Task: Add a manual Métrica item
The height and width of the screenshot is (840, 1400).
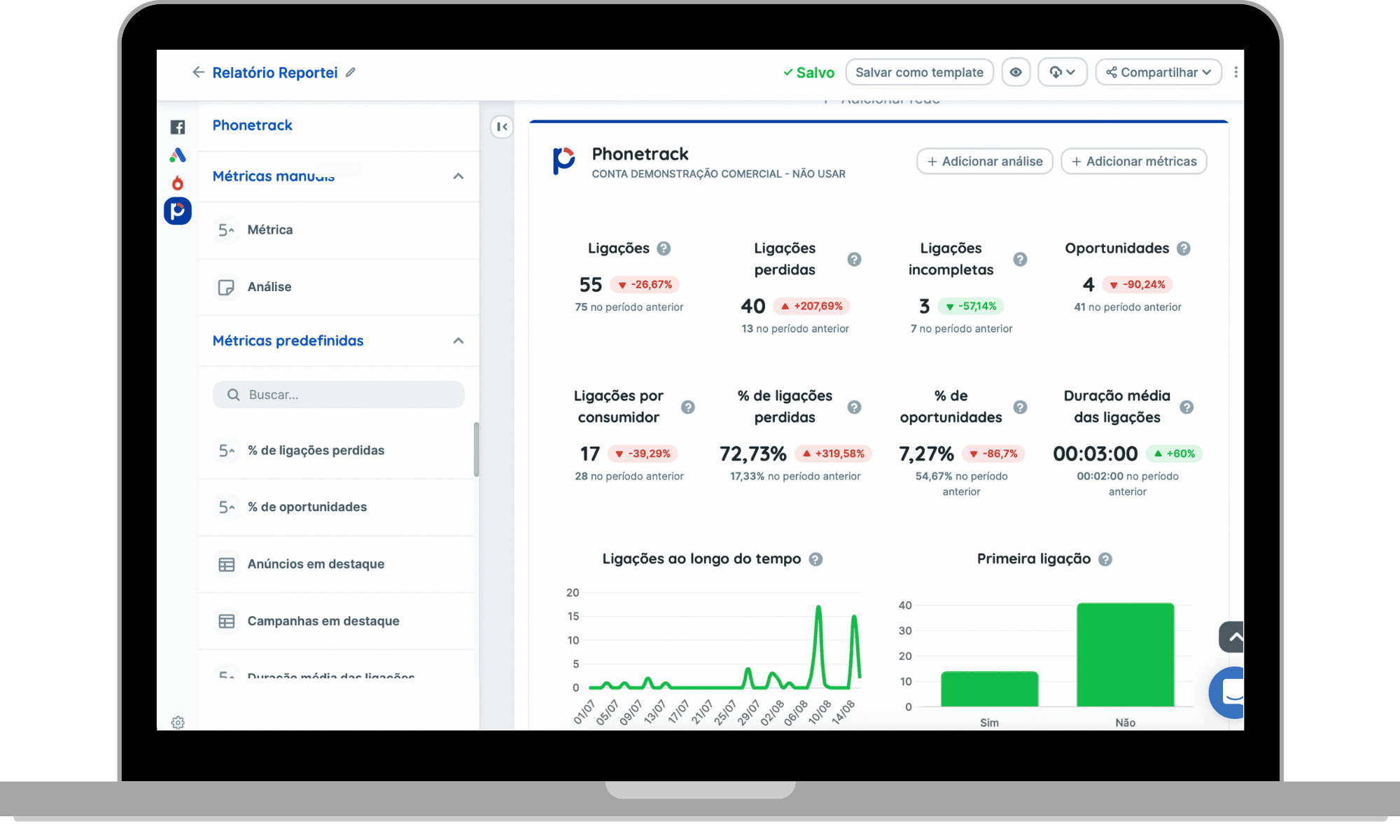Action: coord(339,230)
